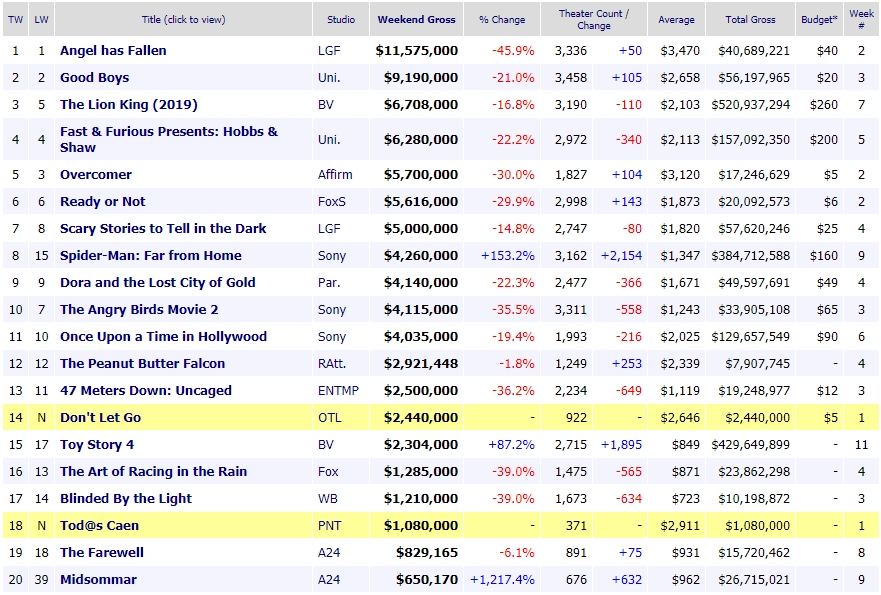Select the $2,911 average for Tod@s Caen
The image size is (881, 595).
click(x=680, y=525)
